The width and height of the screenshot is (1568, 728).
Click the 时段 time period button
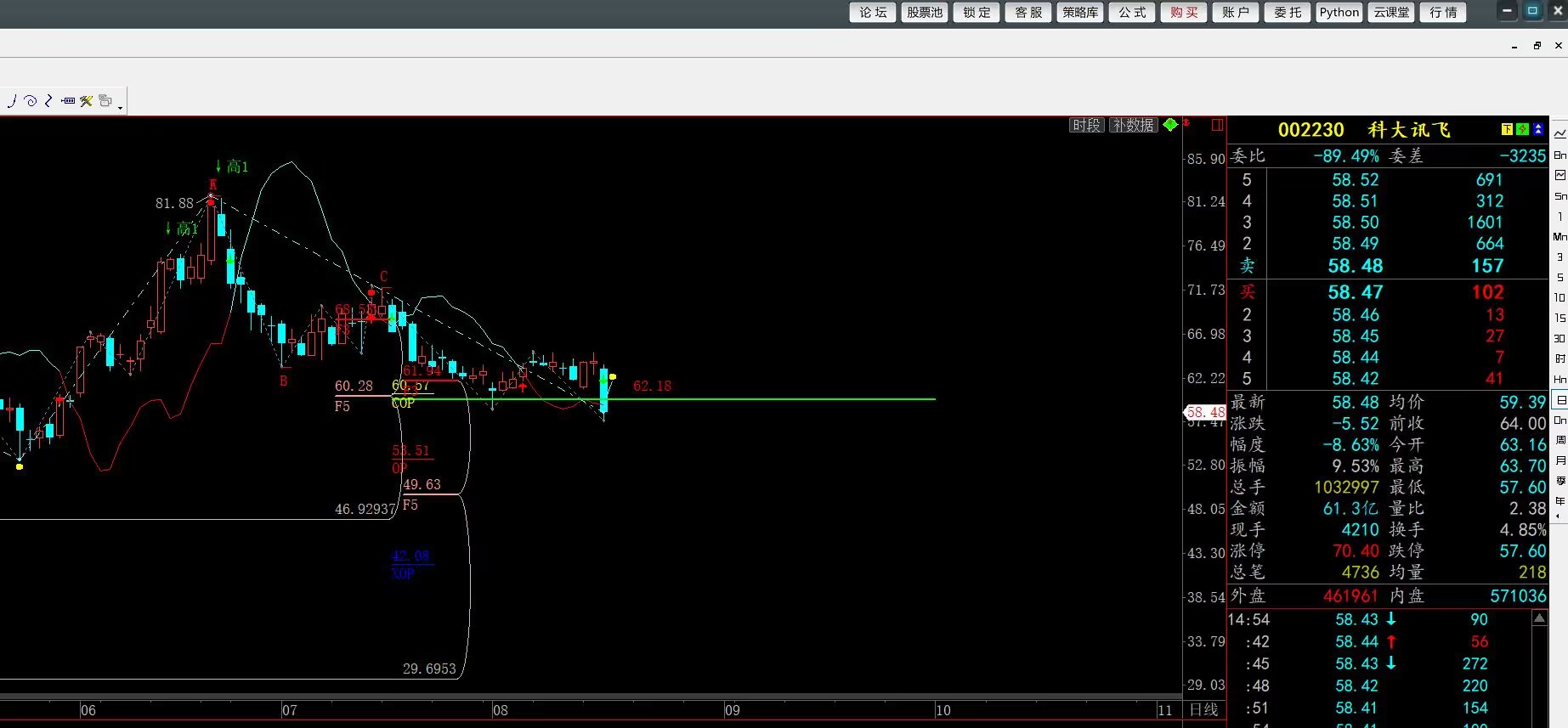(x=1086, y=125)
